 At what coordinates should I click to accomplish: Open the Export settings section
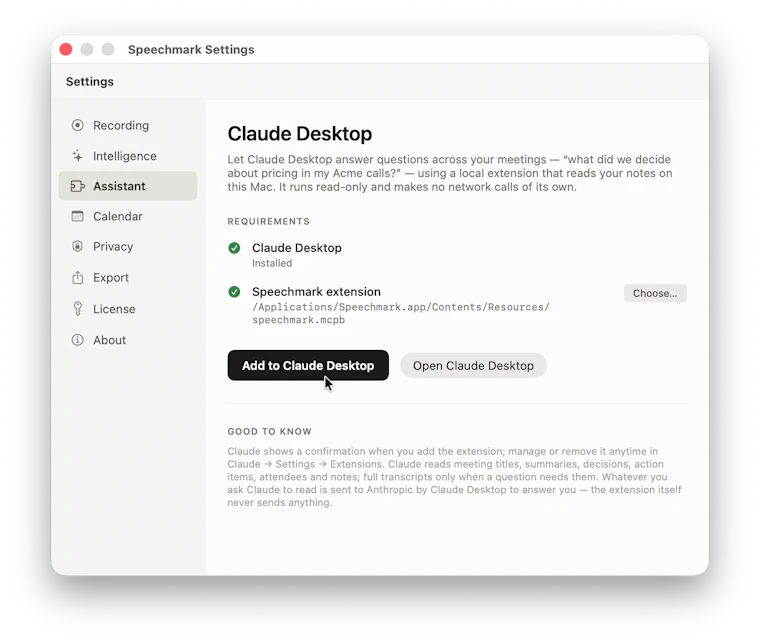pyautogui.click(x=128, y=277)
